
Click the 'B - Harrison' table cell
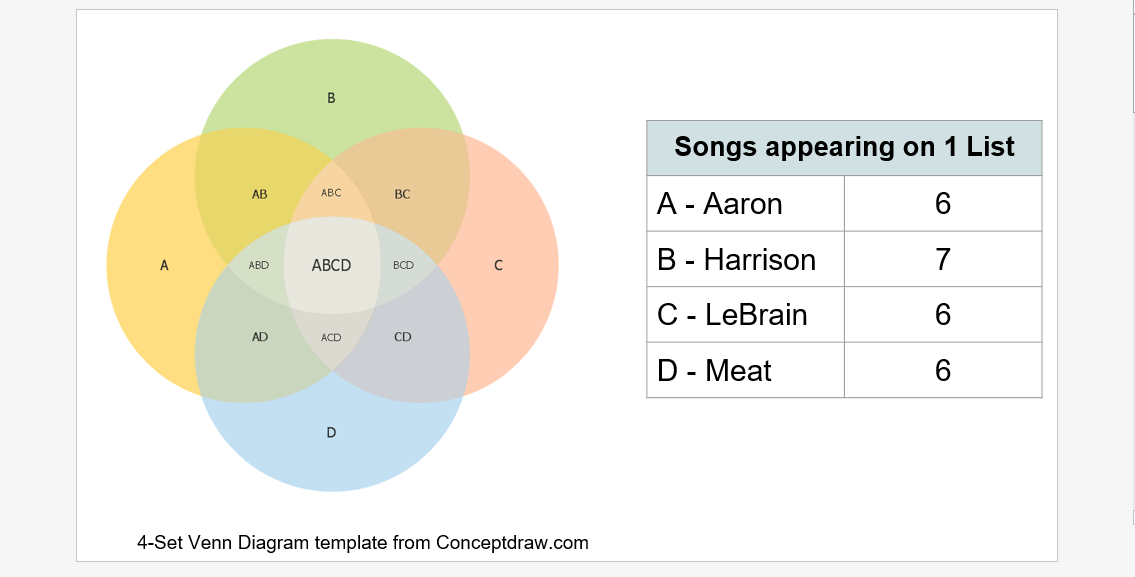pyautogui.click(x=745, y=260)
